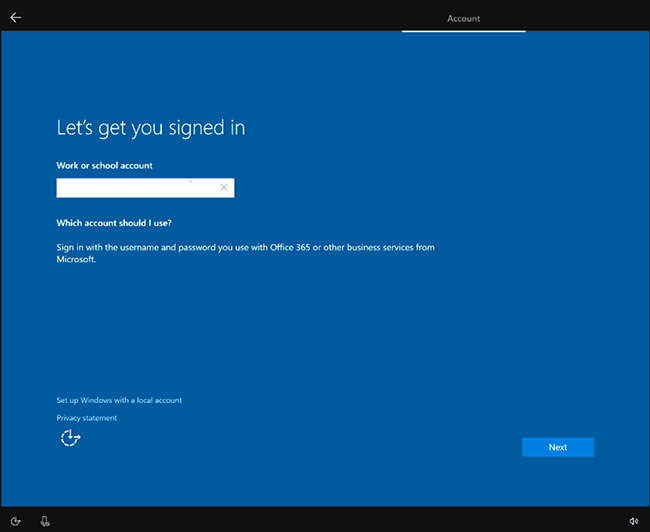Click "Which account should I use?" text
This screenshot has width=650, height=532.
114,223
